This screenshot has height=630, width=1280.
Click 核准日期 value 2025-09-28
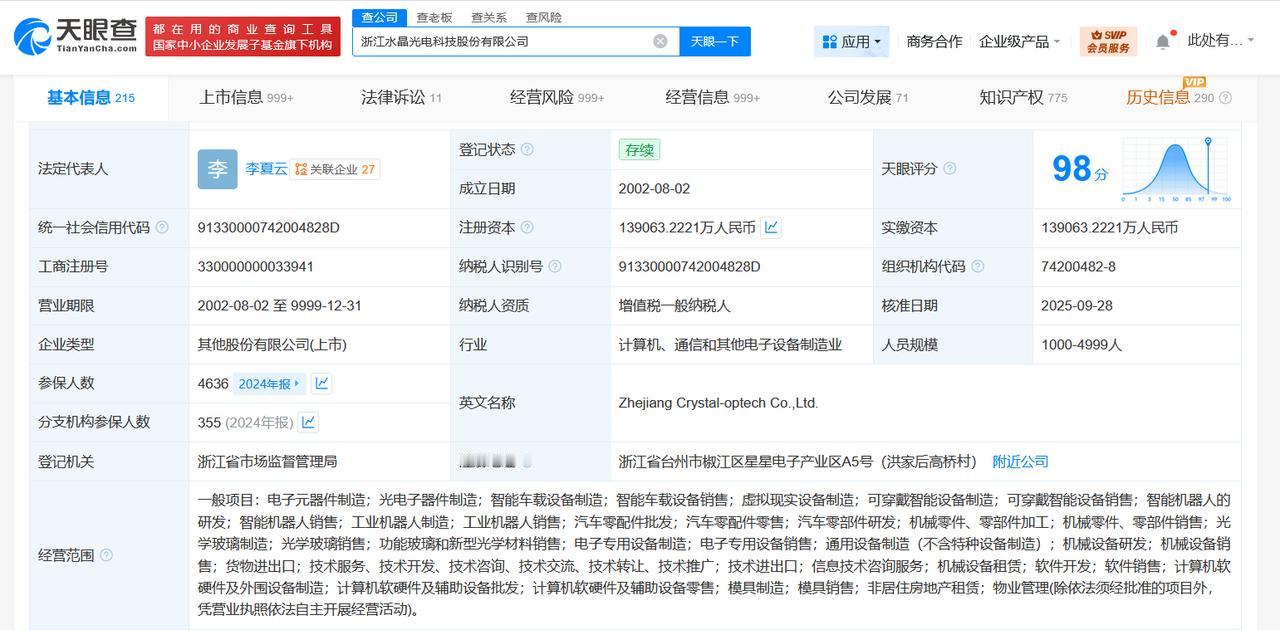click(1077, 305)
